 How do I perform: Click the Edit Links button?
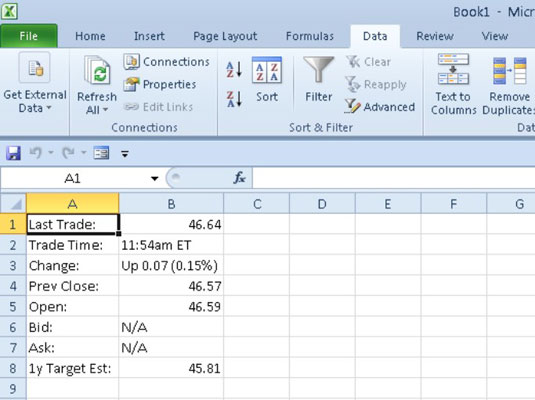click(x=158, y=107)
